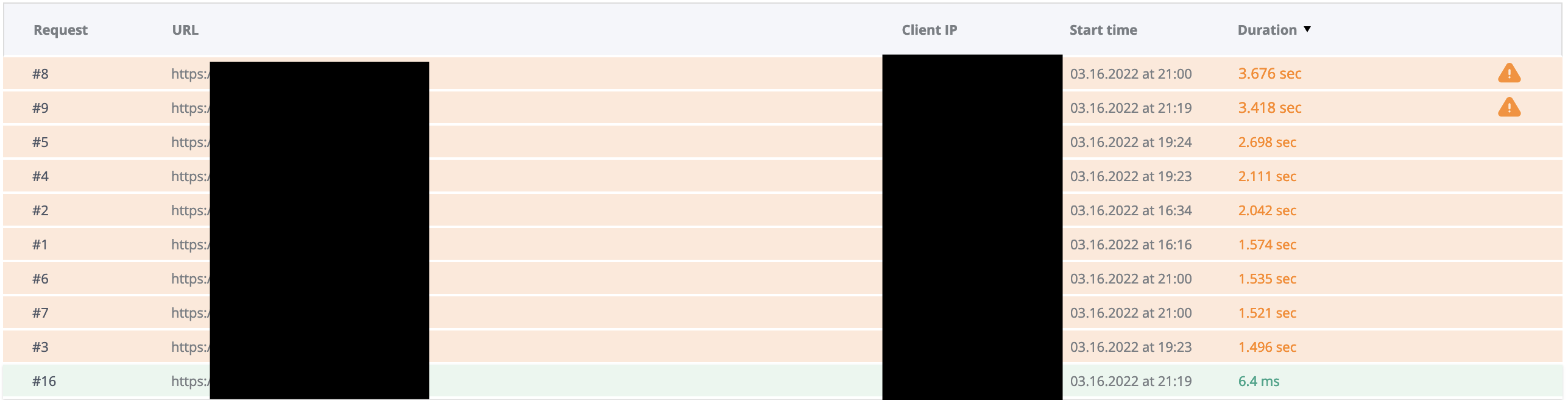
Task: Open request #9 row
Action: point(783,108)
